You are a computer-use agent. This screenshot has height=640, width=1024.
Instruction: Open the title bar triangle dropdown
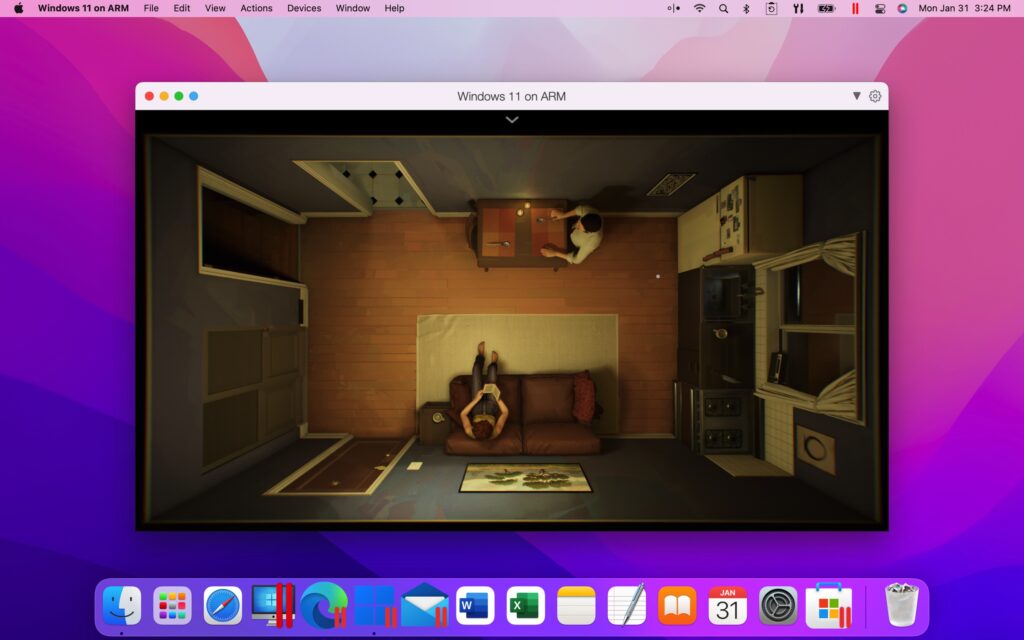point(856,96)
